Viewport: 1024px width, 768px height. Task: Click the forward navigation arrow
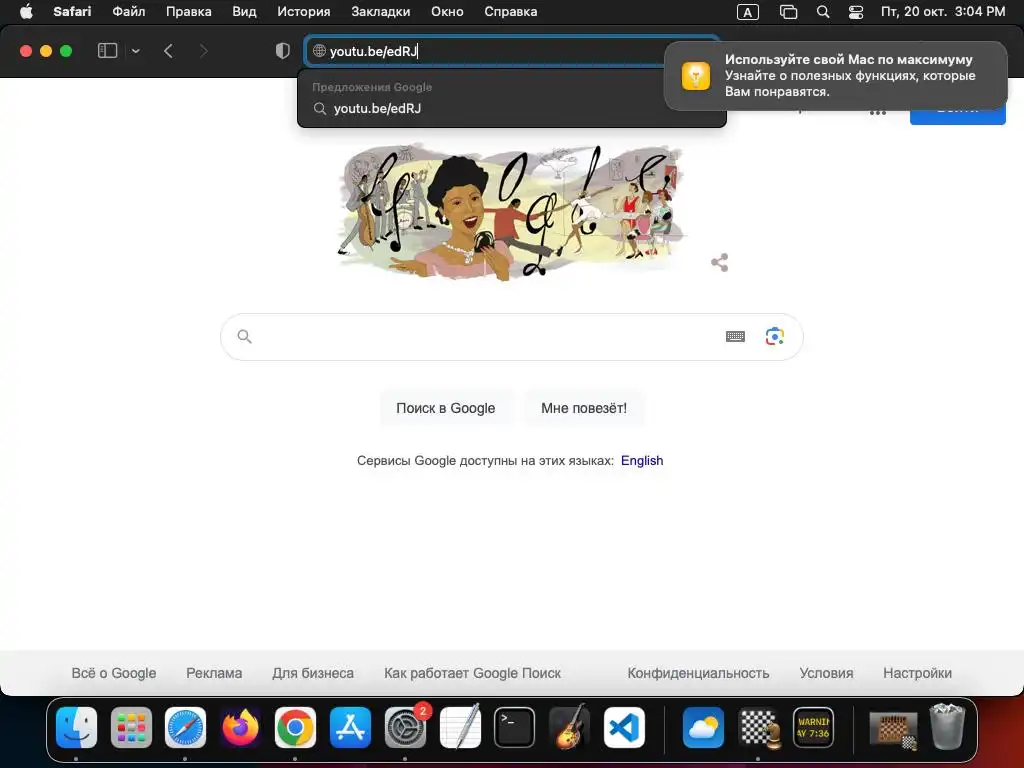(x=203, y=51)
